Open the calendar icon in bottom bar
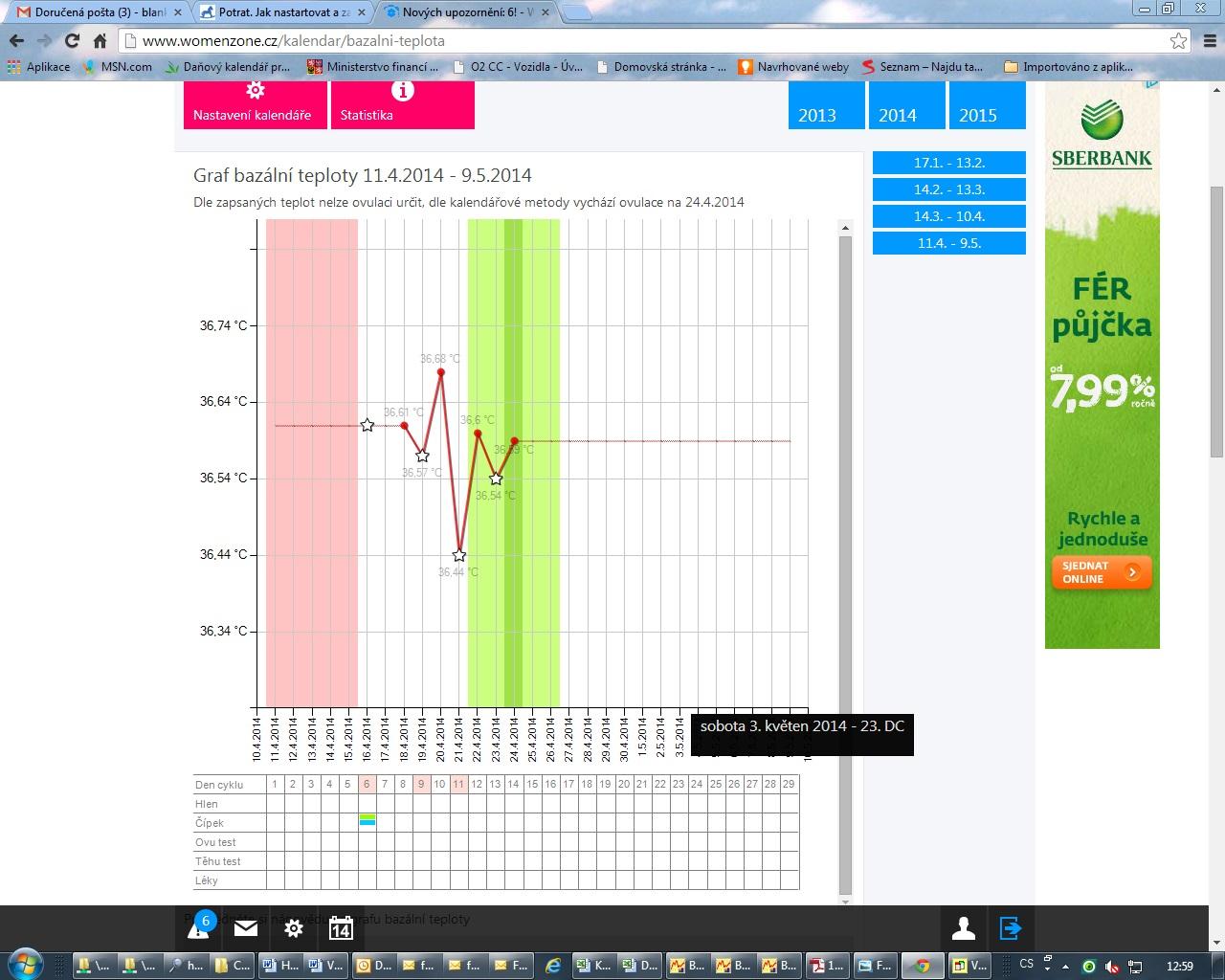Viewport: 1225px width, 980px height. [x=341, y=928]
